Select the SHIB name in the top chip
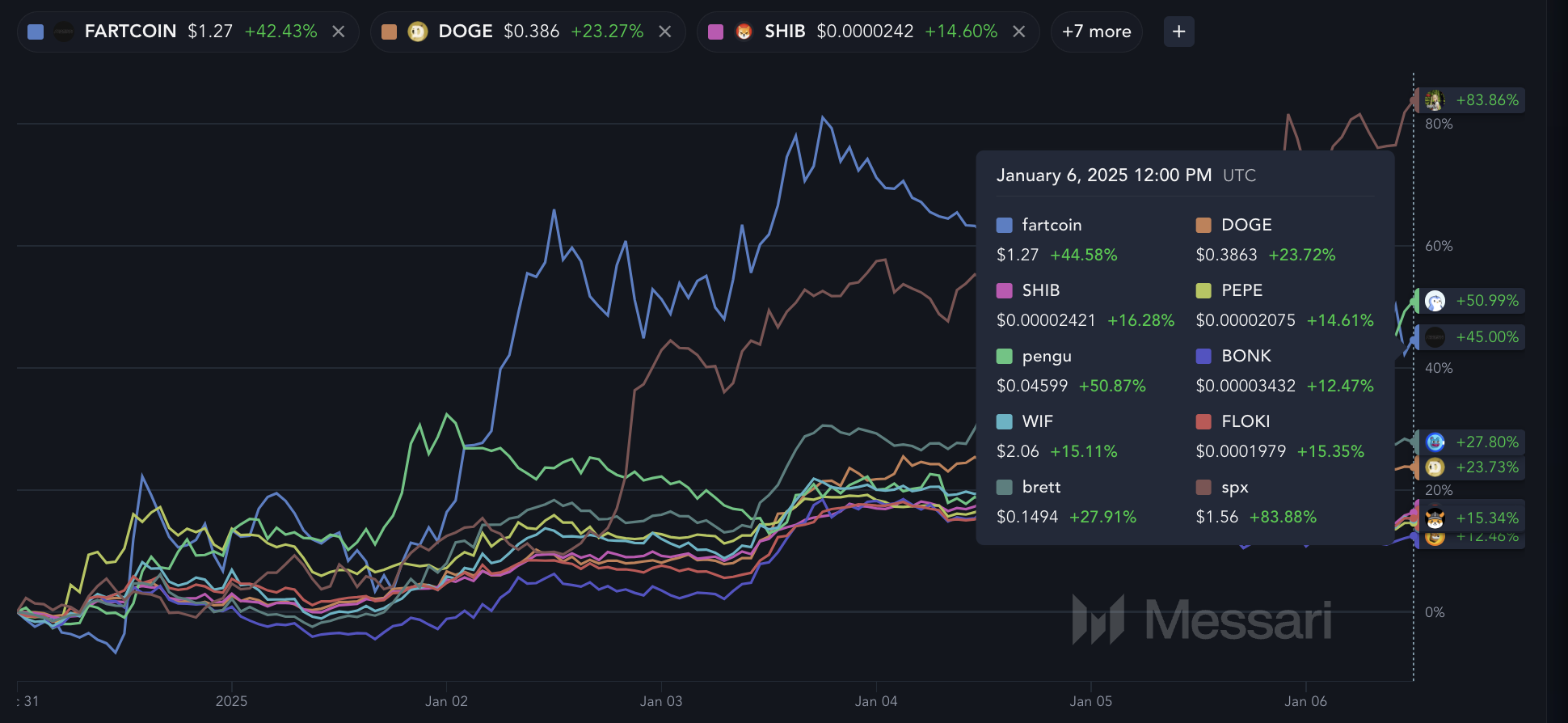This screenshot has height=723, width=1568. 785,32
